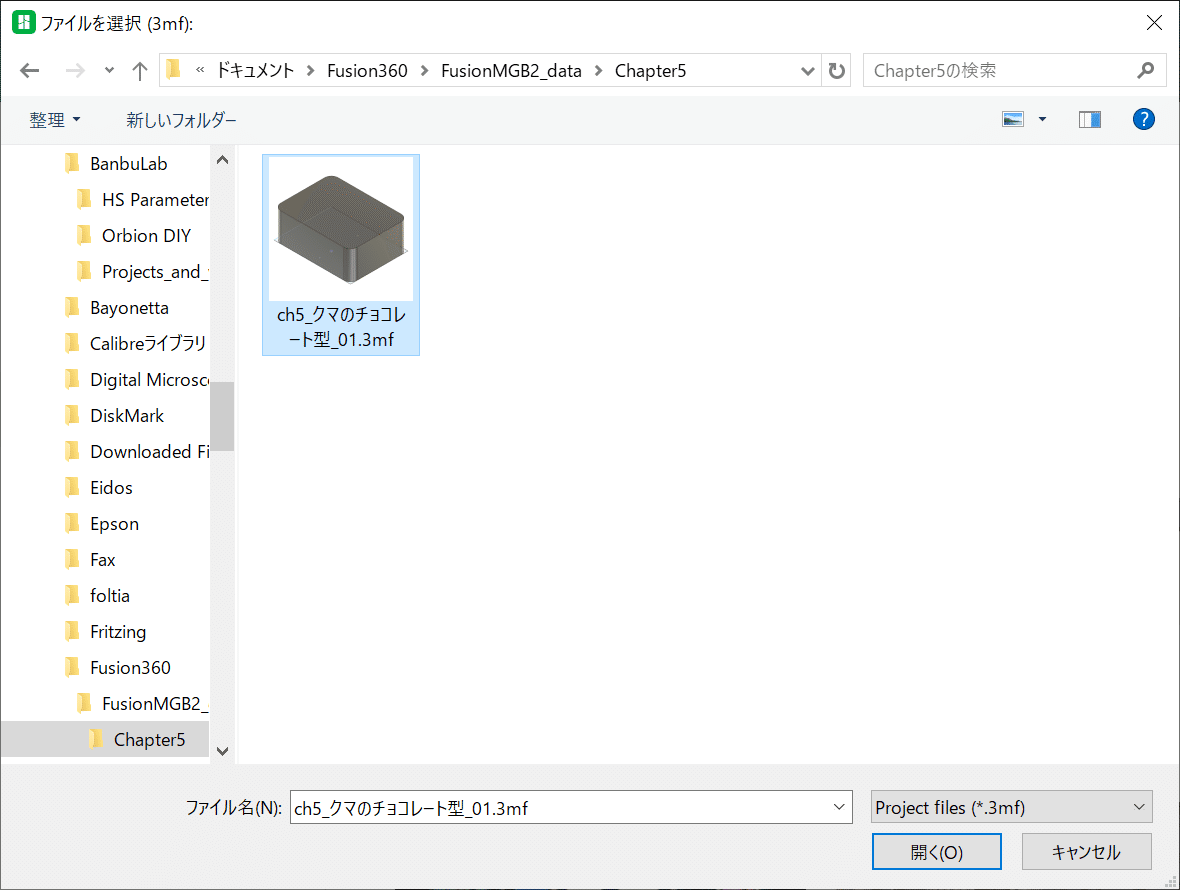Image resolution: width=1180 pixels, height=890 pixels.
Task: Create a folder with 新しいフォルダー
Action: (x=181, y=120)
